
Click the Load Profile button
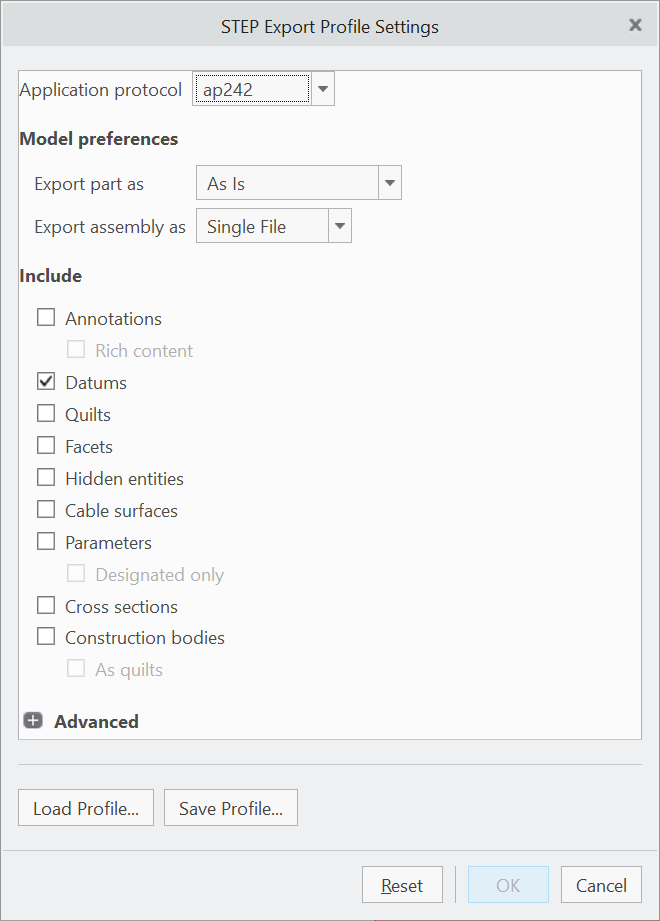pyautogui.click(x=86, y=808)
